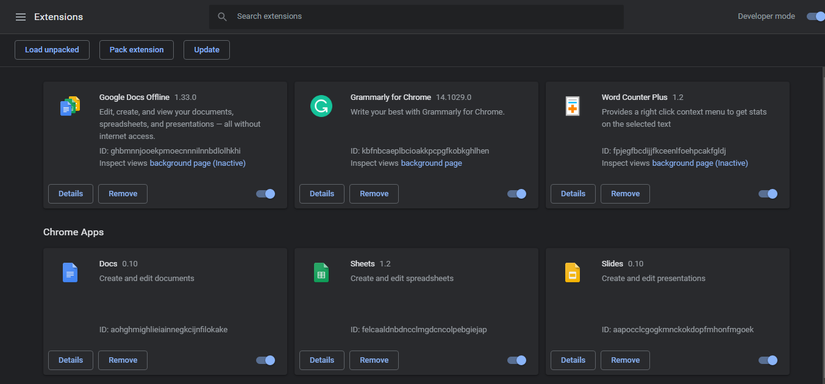The image size is (825, 384).
Task: Disable Google Docs Offline extension toggle
Action: point(266,194)
